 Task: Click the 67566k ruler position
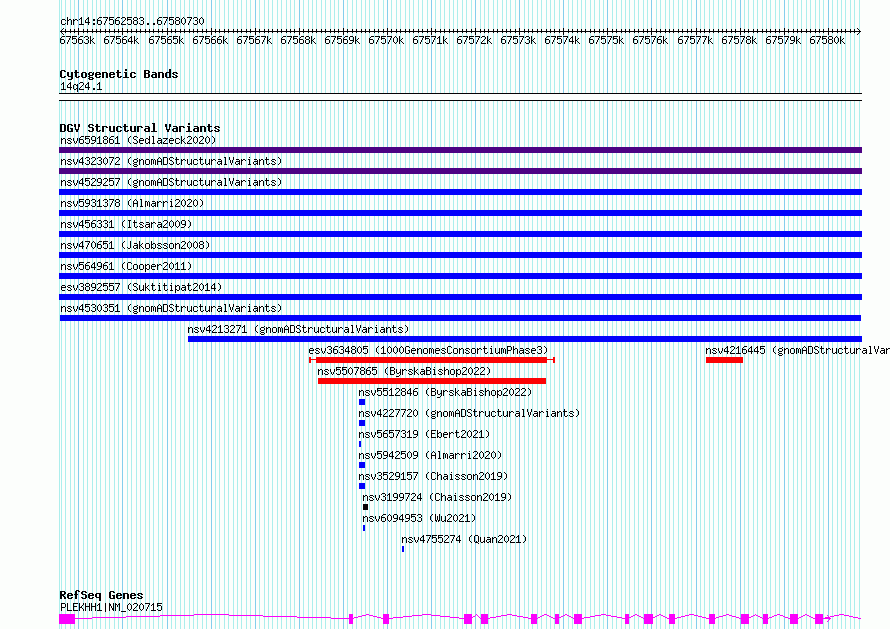[x=210, y=40]
